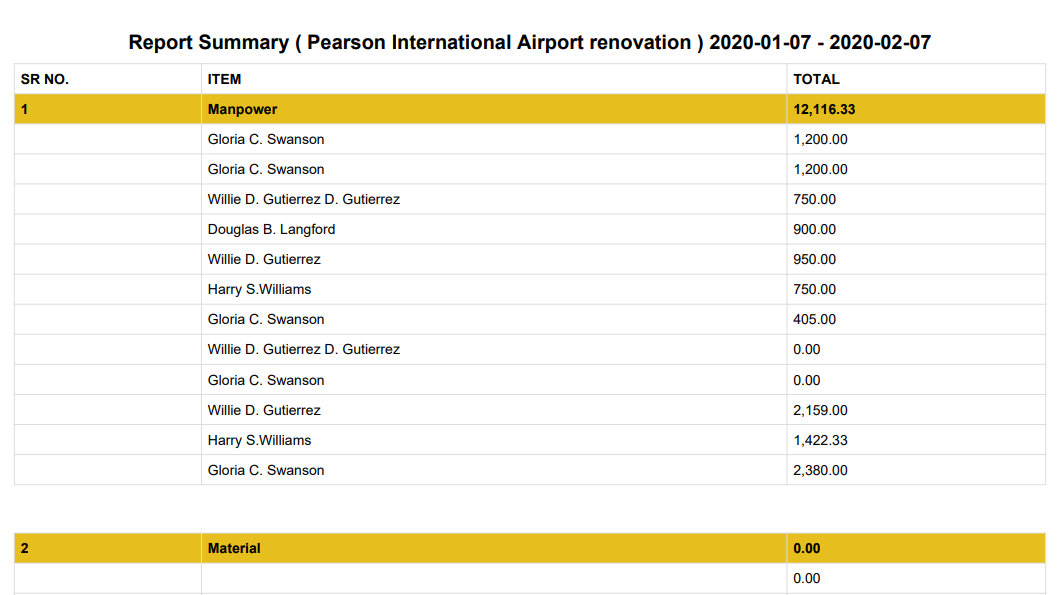The width and height of the screenshot is (1062, 595).
Task: Select the TOTAL column header
Action: (x=816, y=79)
